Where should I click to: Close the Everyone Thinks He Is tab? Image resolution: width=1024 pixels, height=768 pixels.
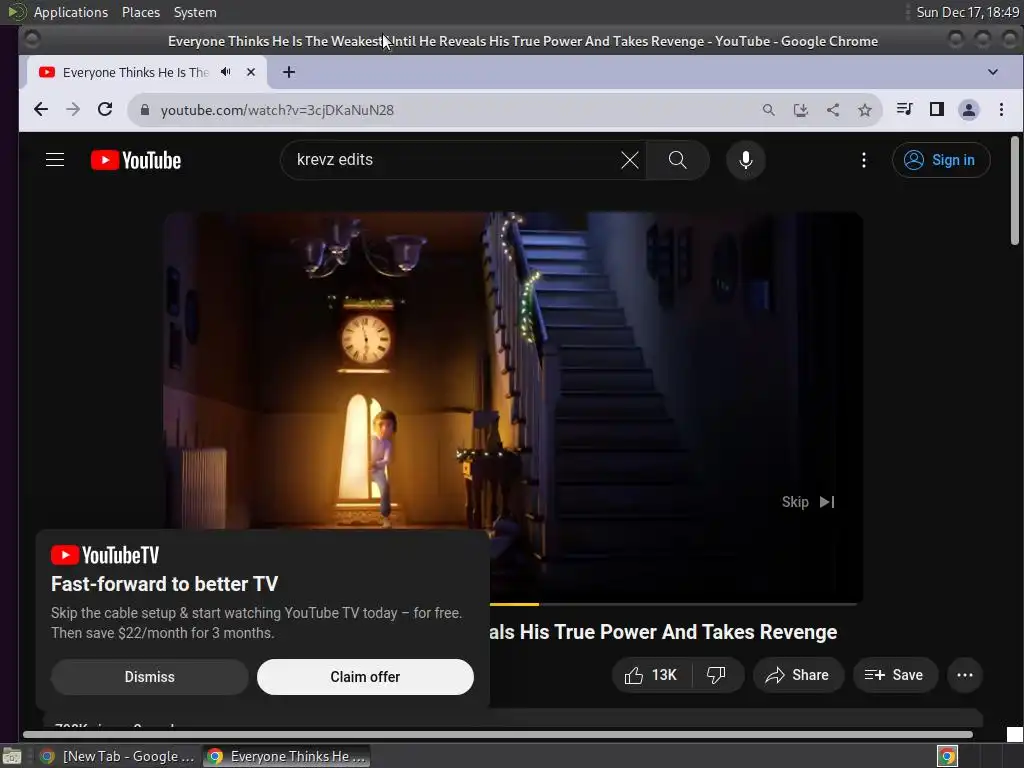point(251,72)
